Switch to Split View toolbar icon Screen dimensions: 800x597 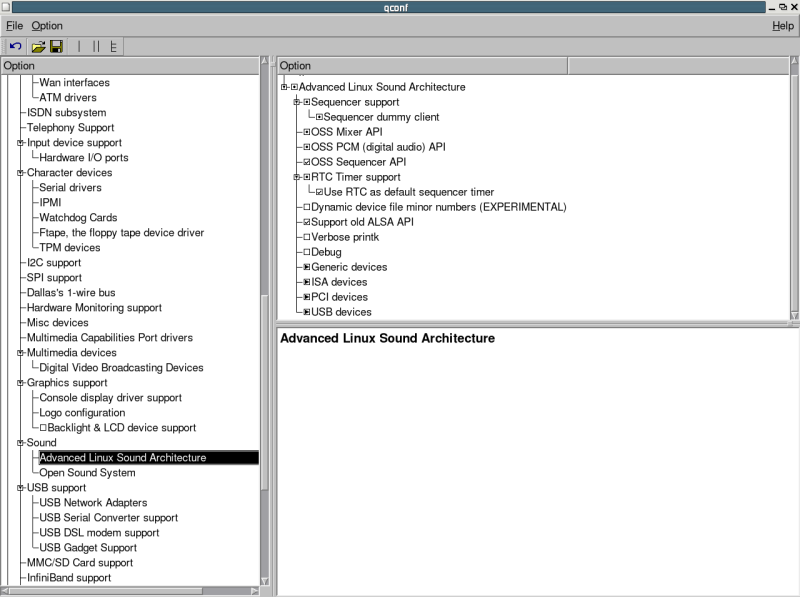(96, 46)
